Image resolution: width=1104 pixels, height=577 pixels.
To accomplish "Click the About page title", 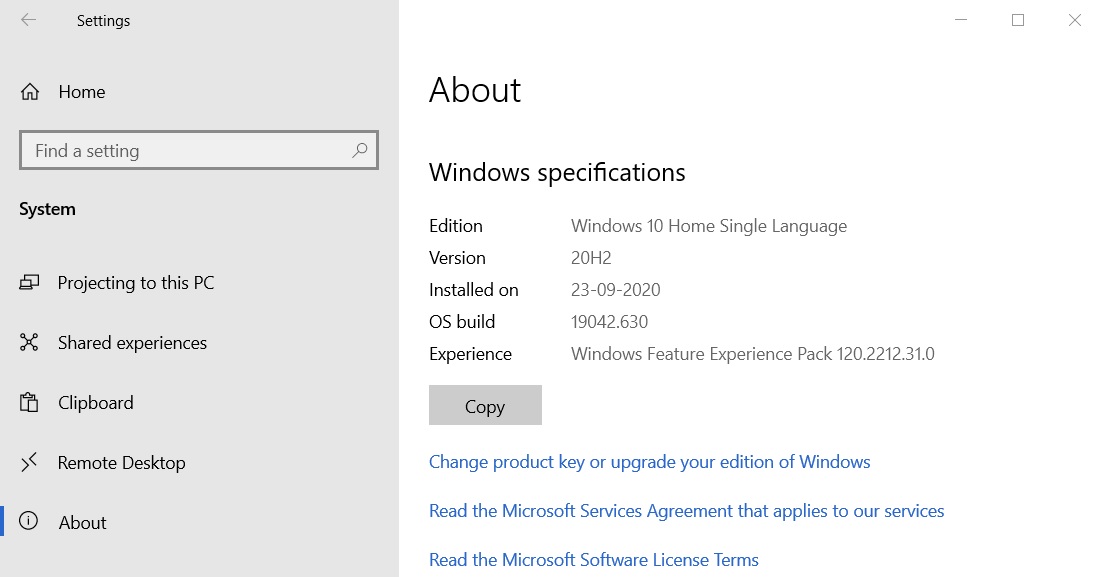I will pos(475,90).
